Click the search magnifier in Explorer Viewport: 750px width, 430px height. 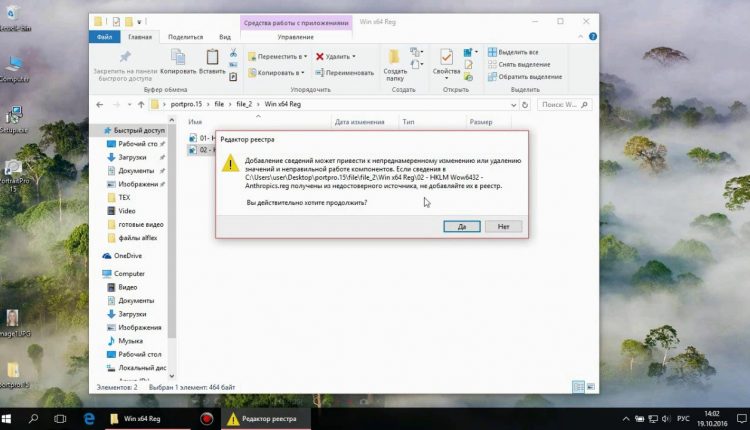[585, 104]
